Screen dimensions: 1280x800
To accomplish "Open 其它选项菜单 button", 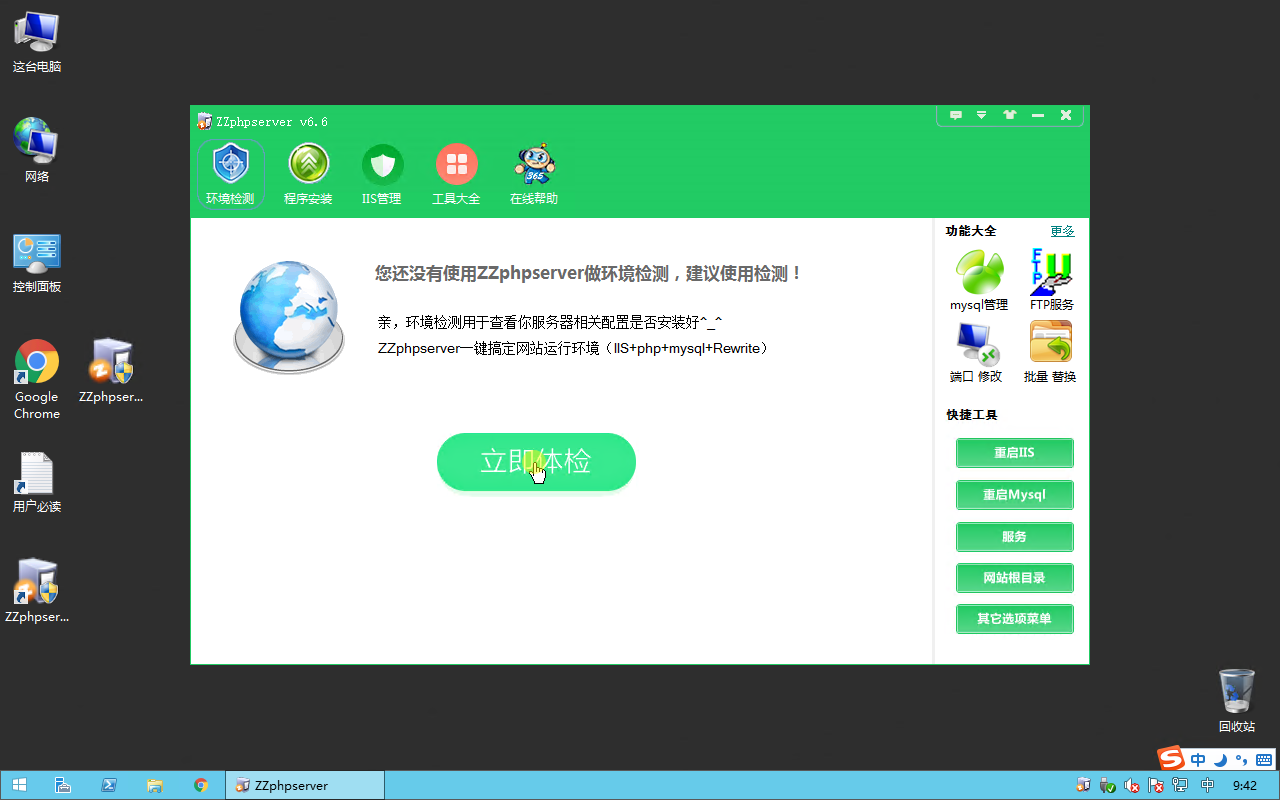I will (x=1014, y=619).
